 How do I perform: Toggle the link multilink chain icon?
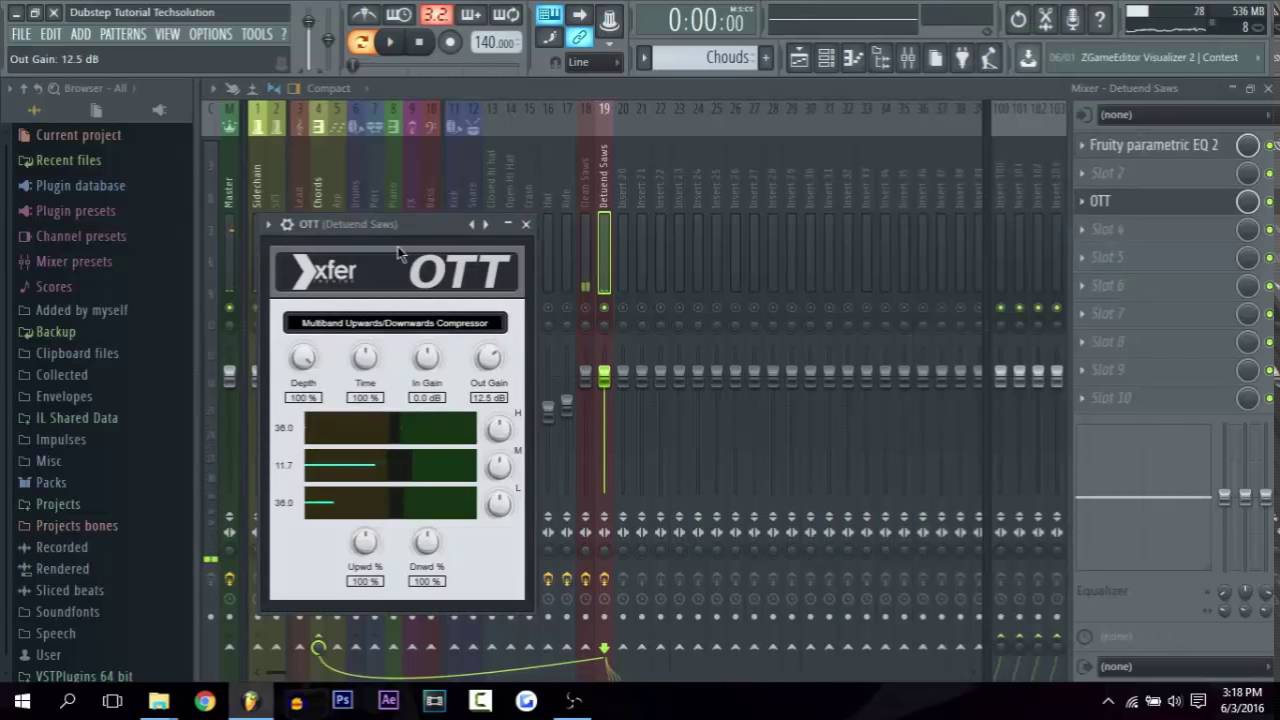(579, 38)
